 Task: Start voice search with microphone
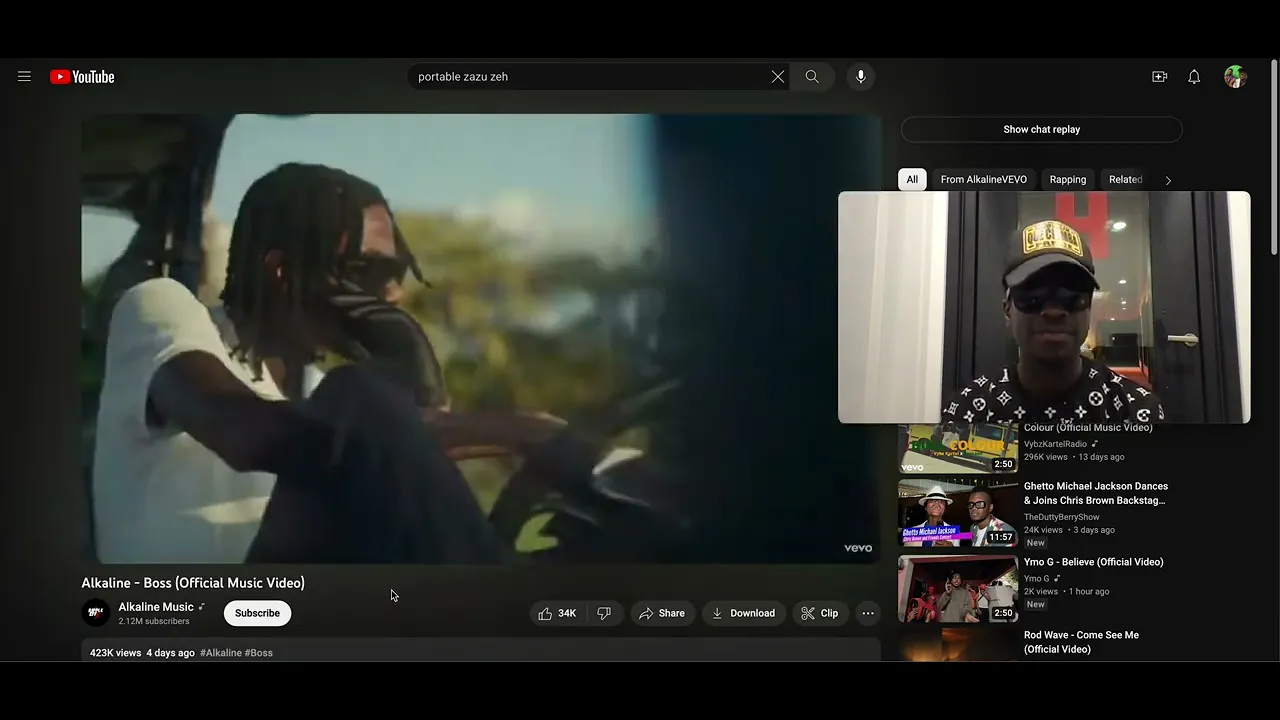(860, 77)
